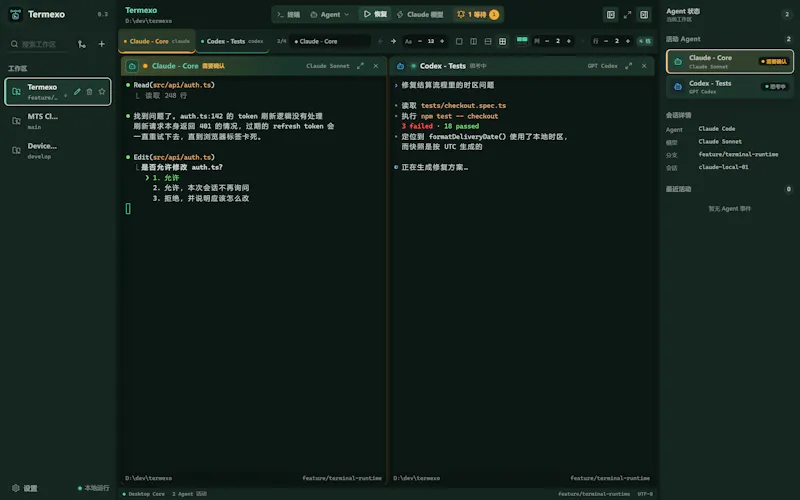Open the Agent dropdown in the top toolbar
Screen dimensions: 800x500
[x=330, y=14]
